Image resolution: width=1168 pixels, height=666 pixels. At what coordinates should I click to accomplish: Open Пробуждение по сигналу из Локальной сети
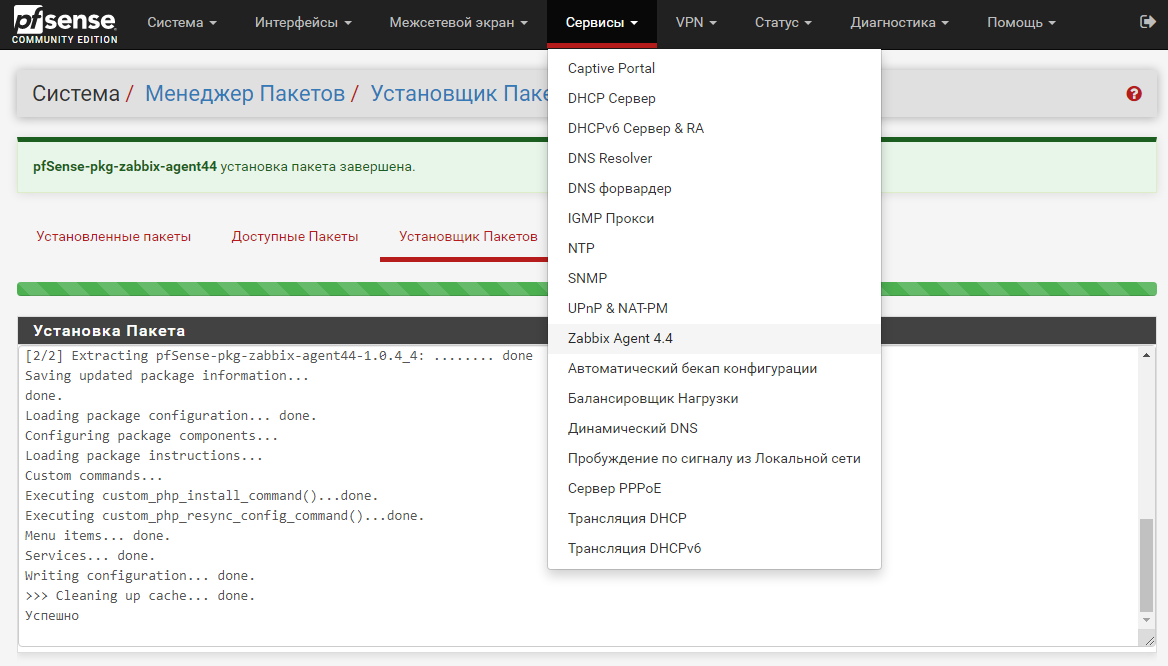[x=714, y=458]
